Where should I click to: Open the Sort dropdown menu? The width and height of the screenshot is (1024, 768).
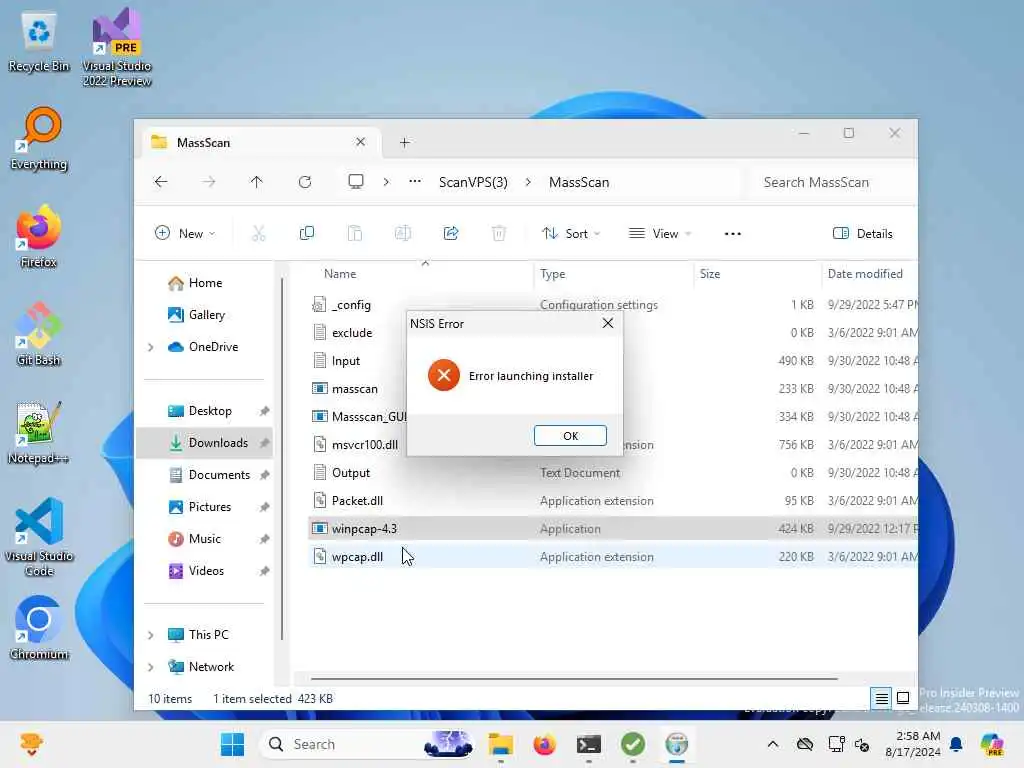tap(571, 233)
